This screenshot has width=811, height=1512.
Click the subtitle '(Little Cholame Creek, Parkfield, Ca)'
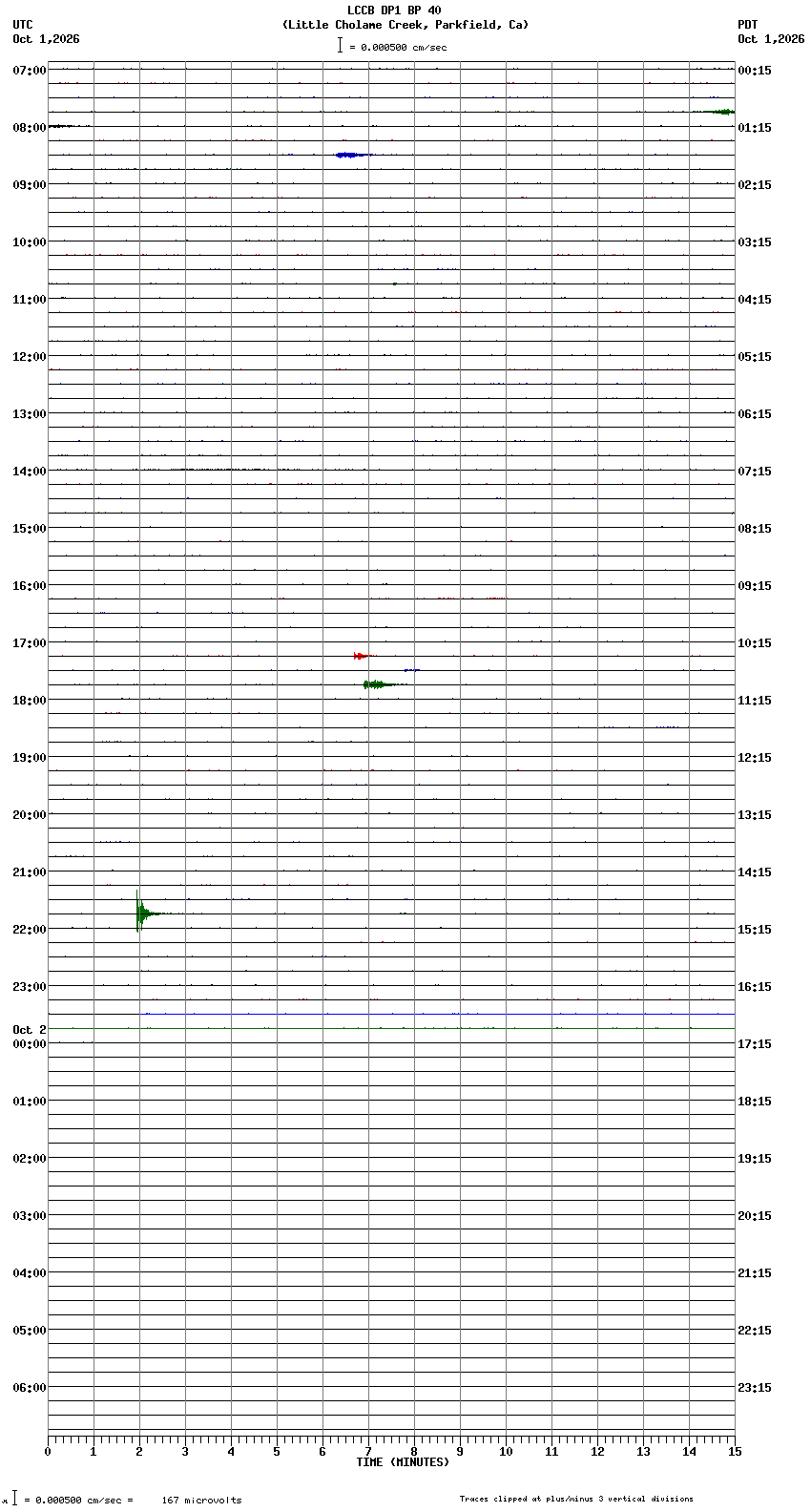point(405,25)
